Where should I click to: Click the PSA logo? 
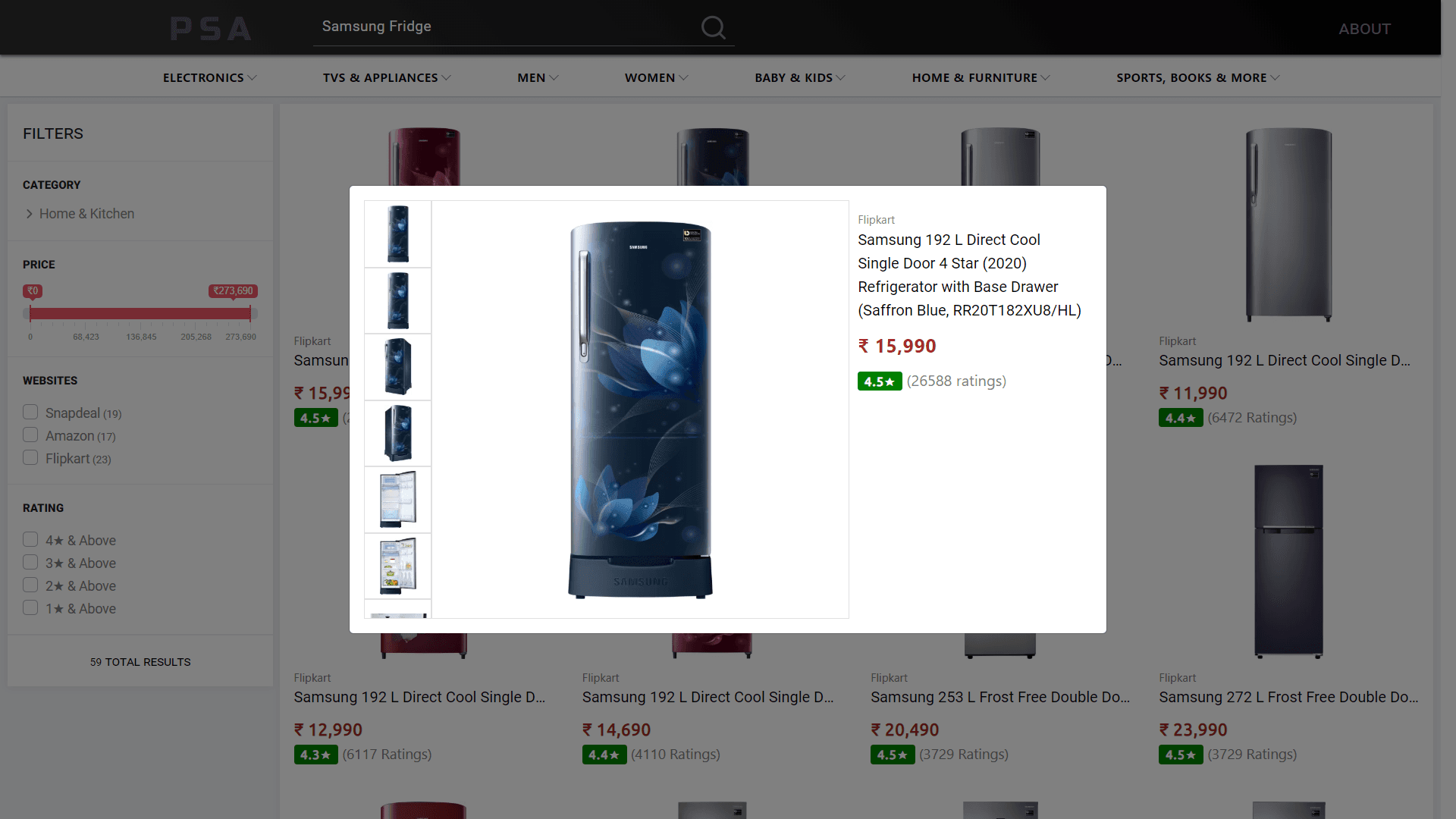pyautogui.click(x=211, y=29)
